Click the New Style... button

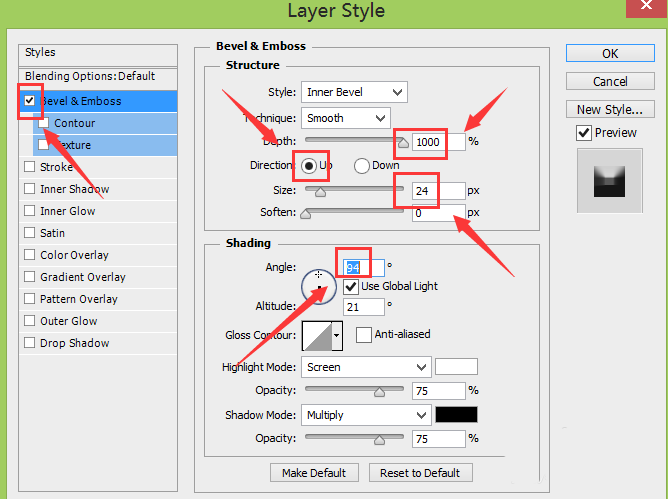[610, 109]
